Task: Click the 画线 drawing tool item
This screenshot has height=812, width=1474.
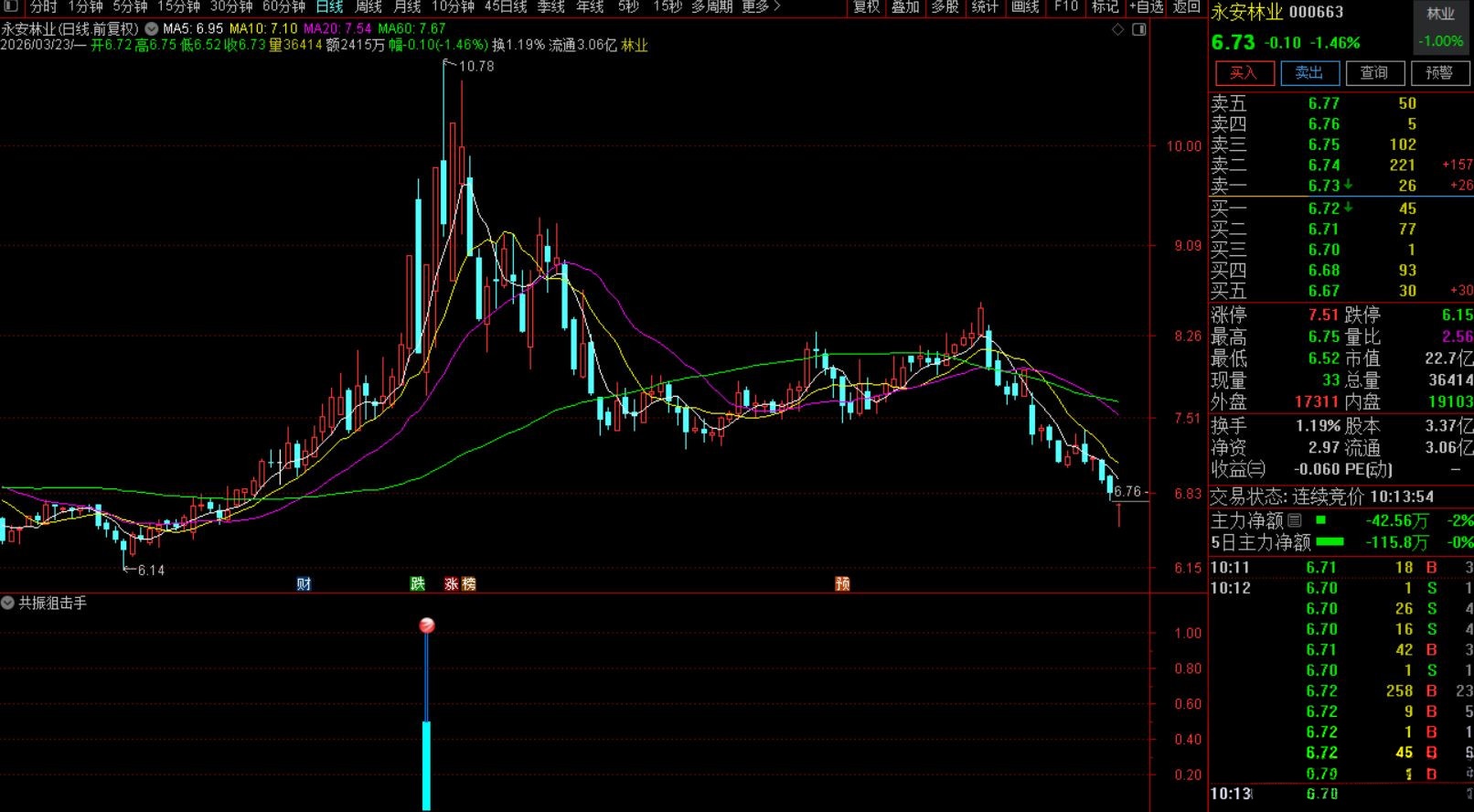Action: coord(1025,6)
